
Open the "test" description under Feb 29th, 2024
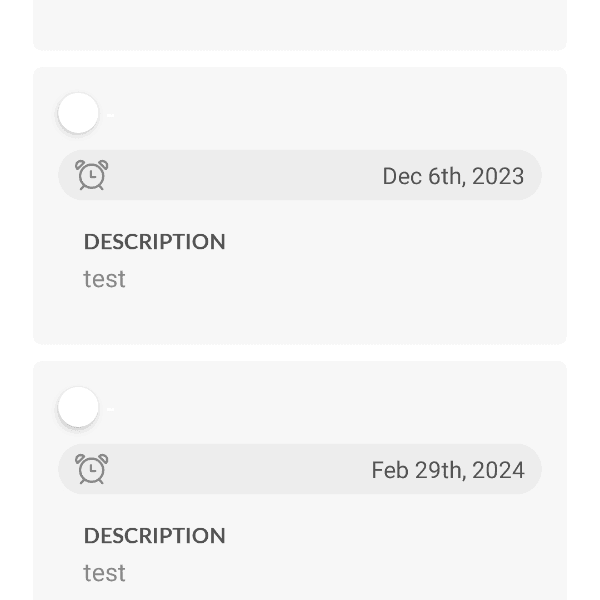click(105, 573)
